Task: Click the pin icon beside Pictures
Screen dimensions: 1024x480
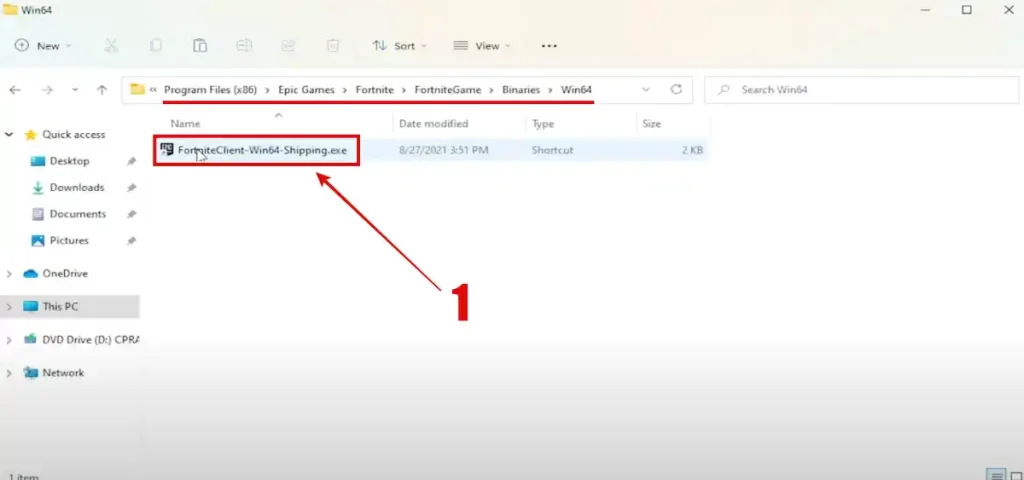Action: 131,241
